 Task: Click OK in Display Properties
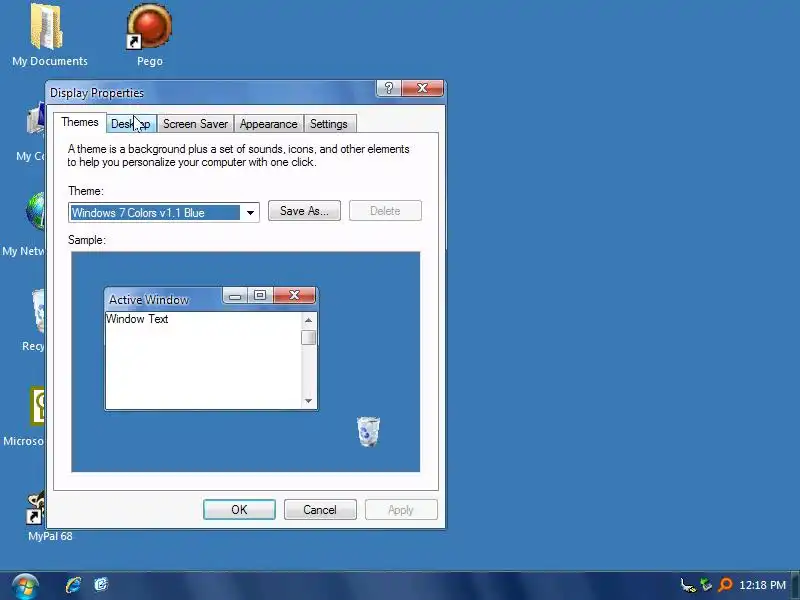tap(239, 510)
